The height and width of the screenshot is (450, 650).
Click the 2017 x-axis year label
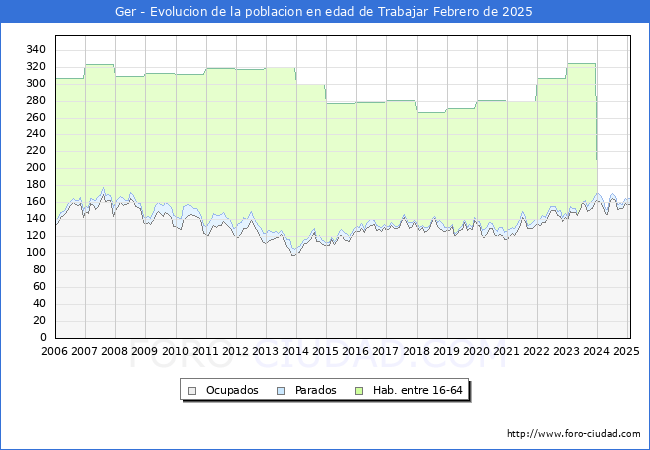pyautogui.click(x=386, y=351)
